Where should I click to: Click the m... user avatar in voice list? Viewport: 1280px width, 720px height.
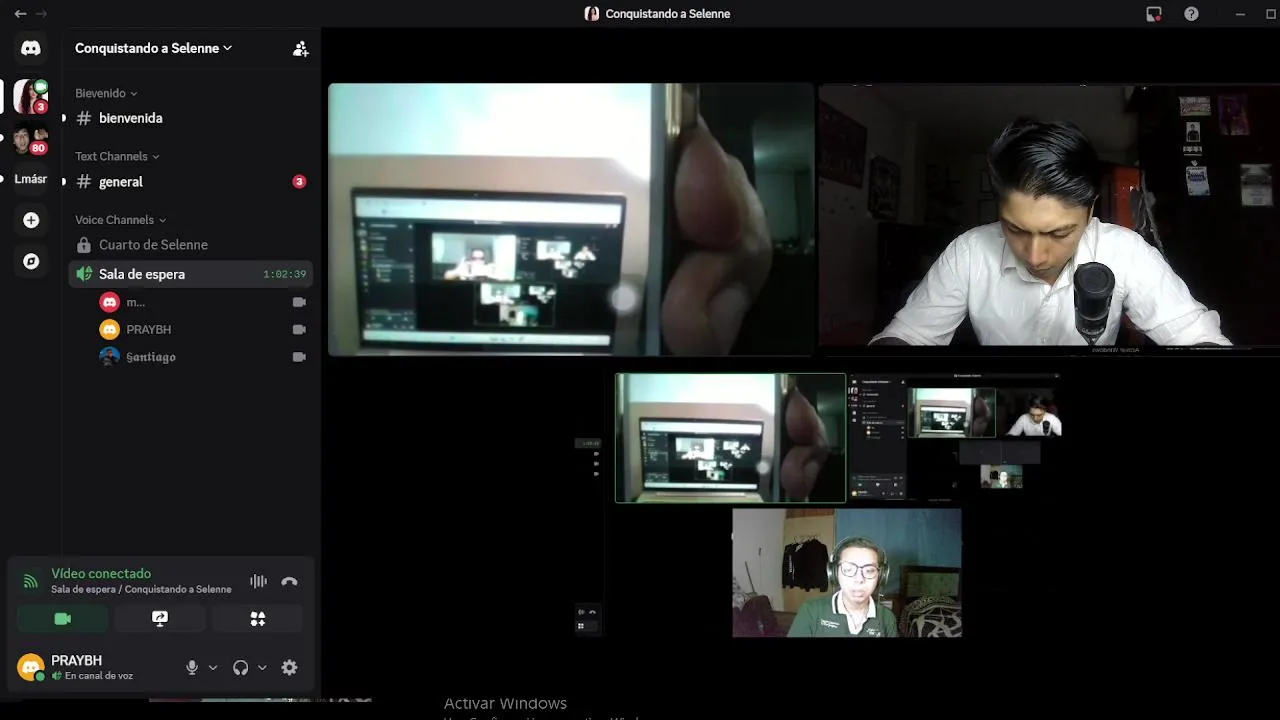tap(110, 302)
